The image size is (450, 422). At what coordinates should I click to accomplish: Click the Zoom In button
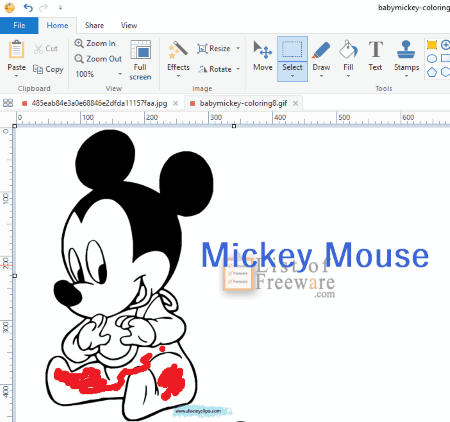point(95,43)
